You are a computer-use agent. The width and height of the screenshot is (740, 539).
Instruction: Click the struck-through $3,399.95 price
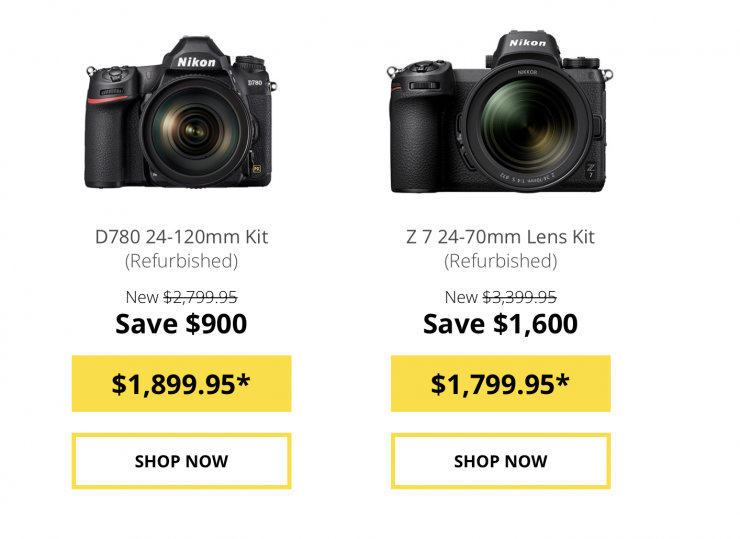519,296
